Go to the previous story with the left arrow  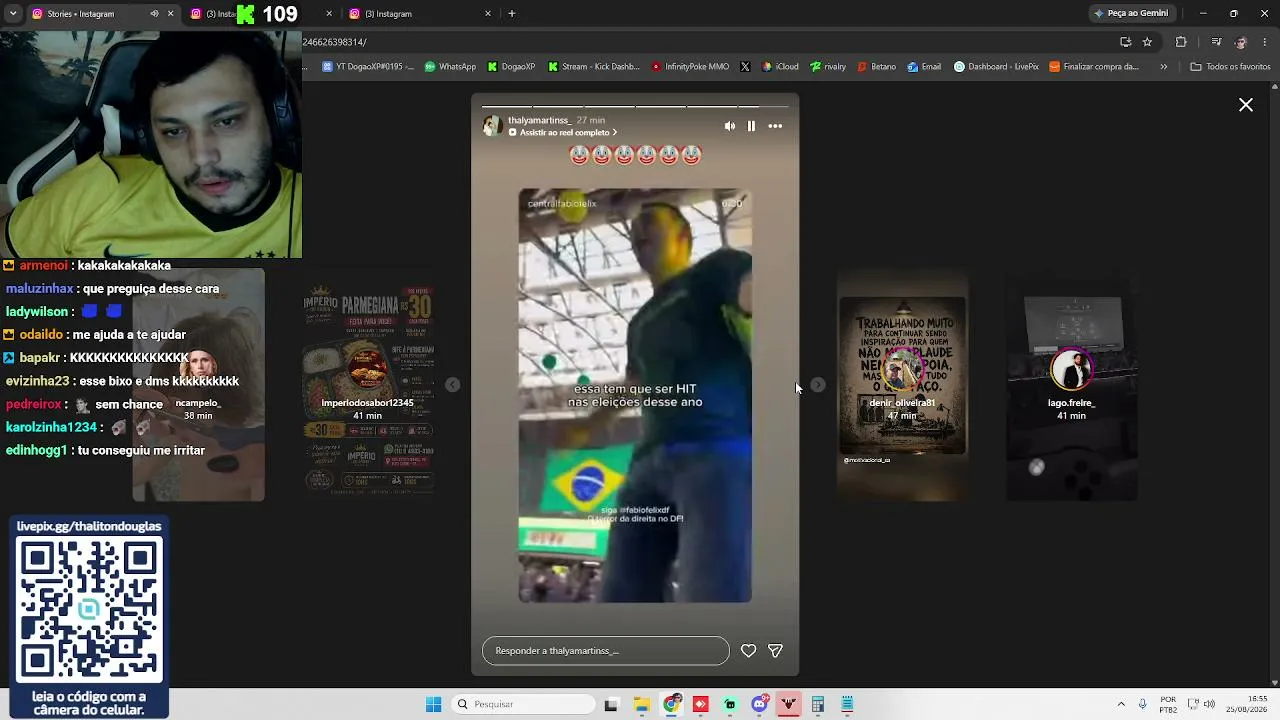click(x=453, y=385)
